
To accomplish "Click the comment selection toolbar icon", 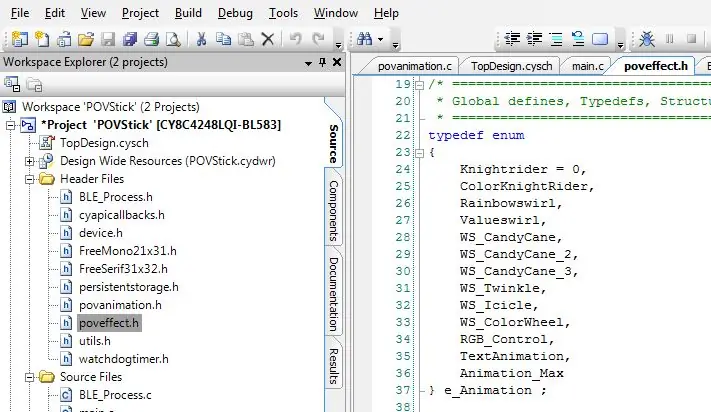I will click(x=556, y=39).
